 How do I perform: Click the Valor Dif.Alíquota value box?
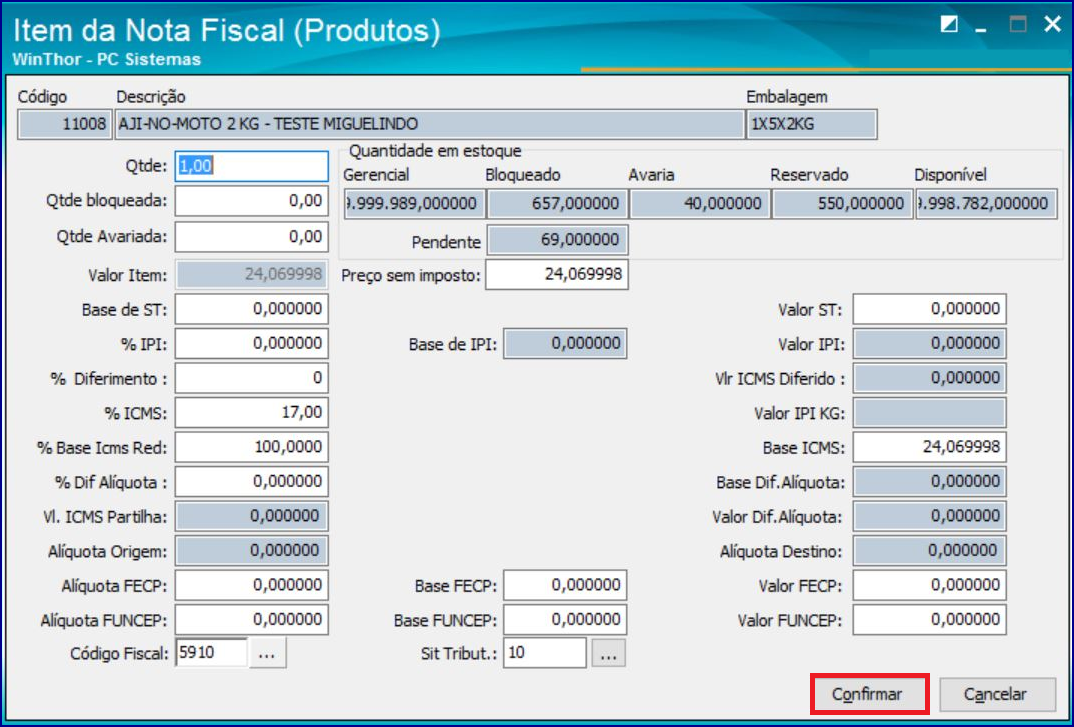tap(929, 516)
